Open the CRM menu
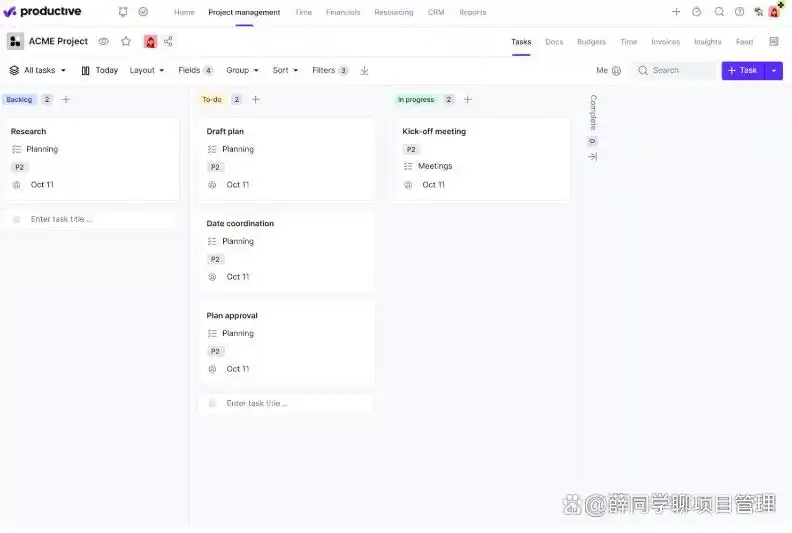792x533 pixels. (x=436, y=12)
